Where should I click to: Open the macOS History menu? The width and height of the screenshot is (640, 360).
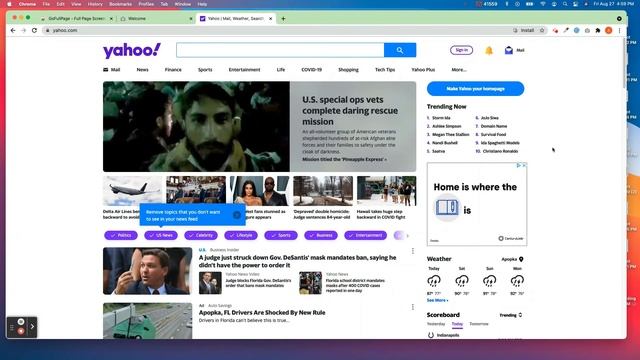click(95, 4)
